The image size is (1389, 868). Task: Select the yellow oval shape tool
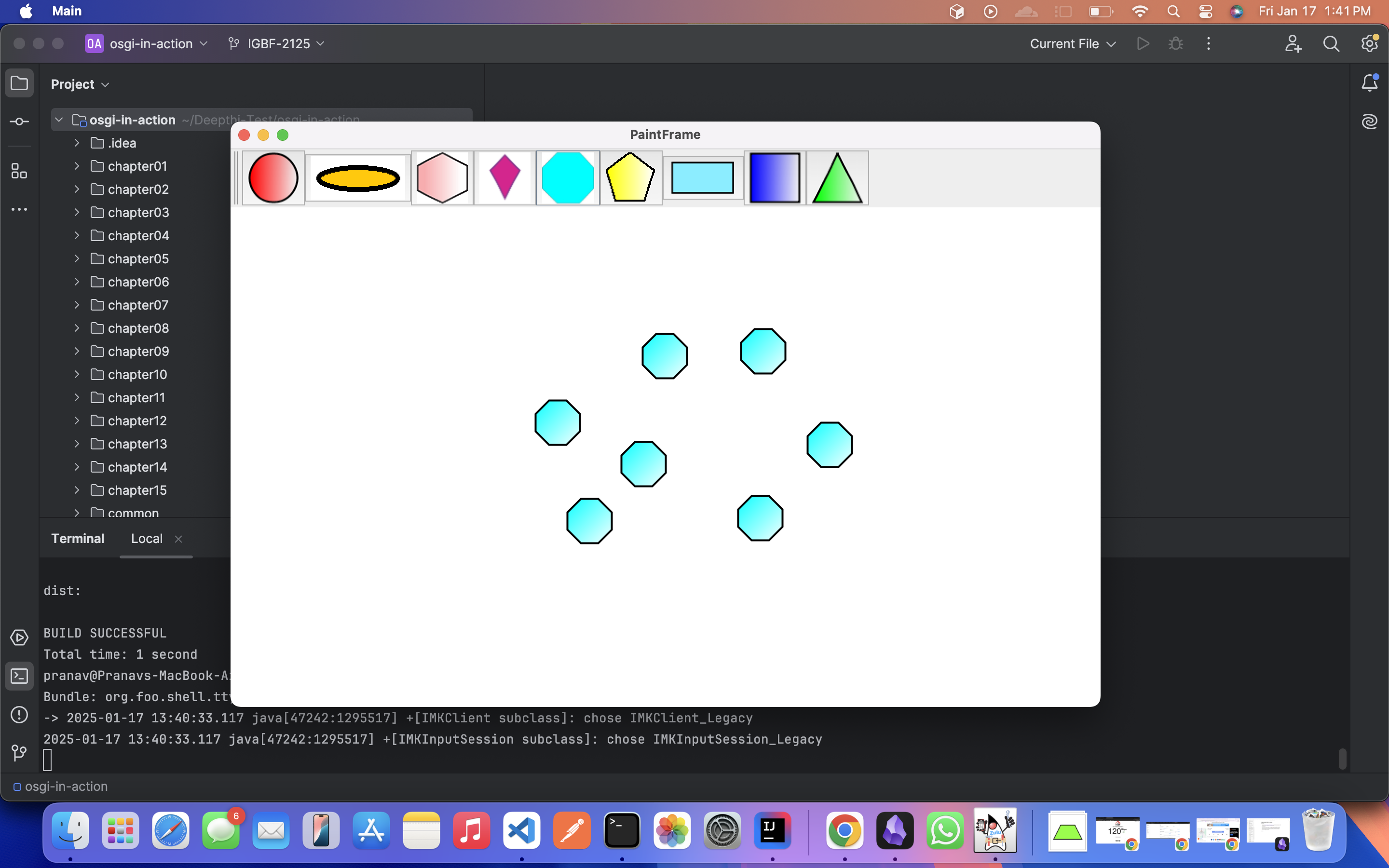pyautogui.click(x=357, y=178)
